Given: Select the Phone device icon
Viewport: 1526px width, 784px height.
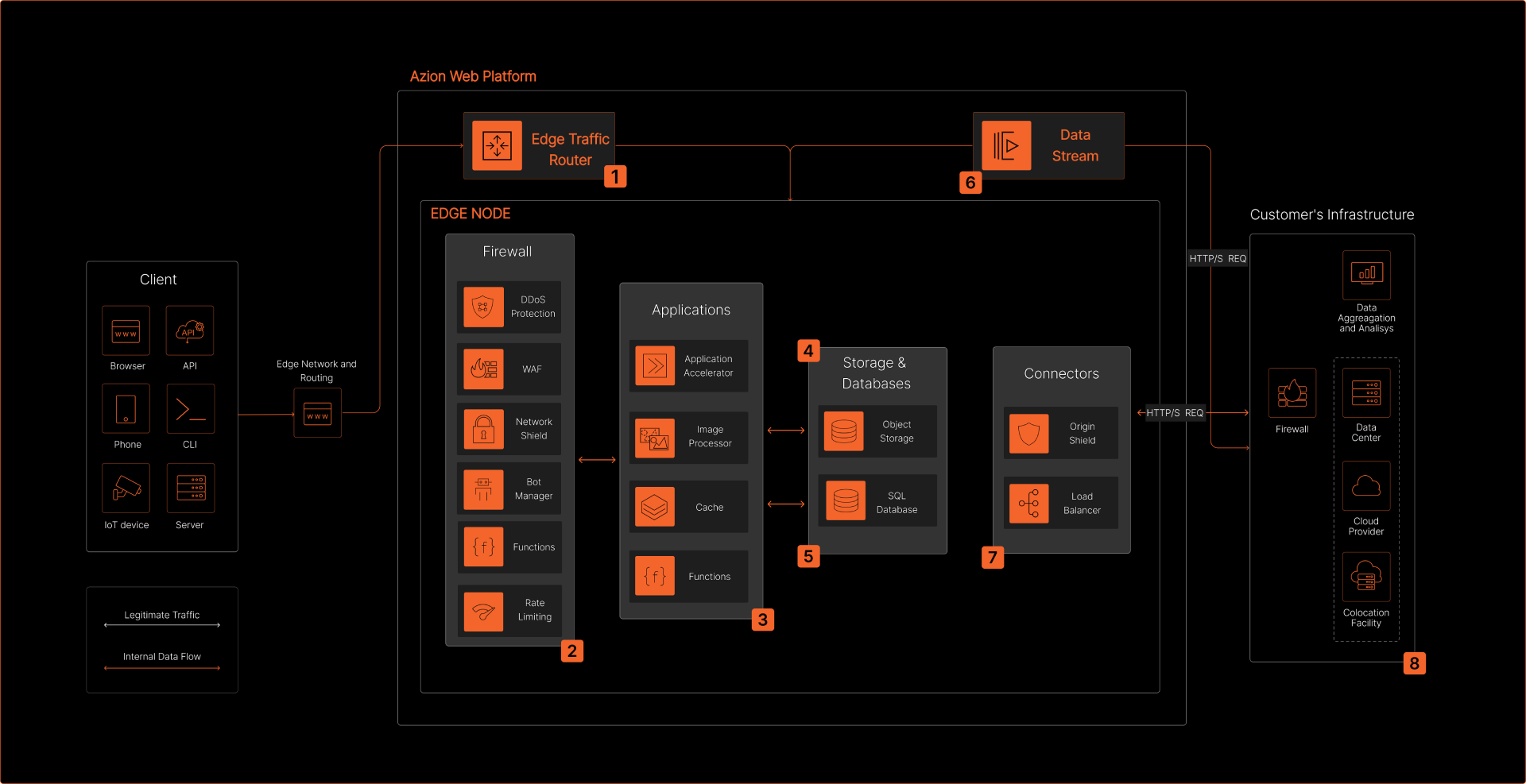Looking at the screenshot, I should 126,408.
